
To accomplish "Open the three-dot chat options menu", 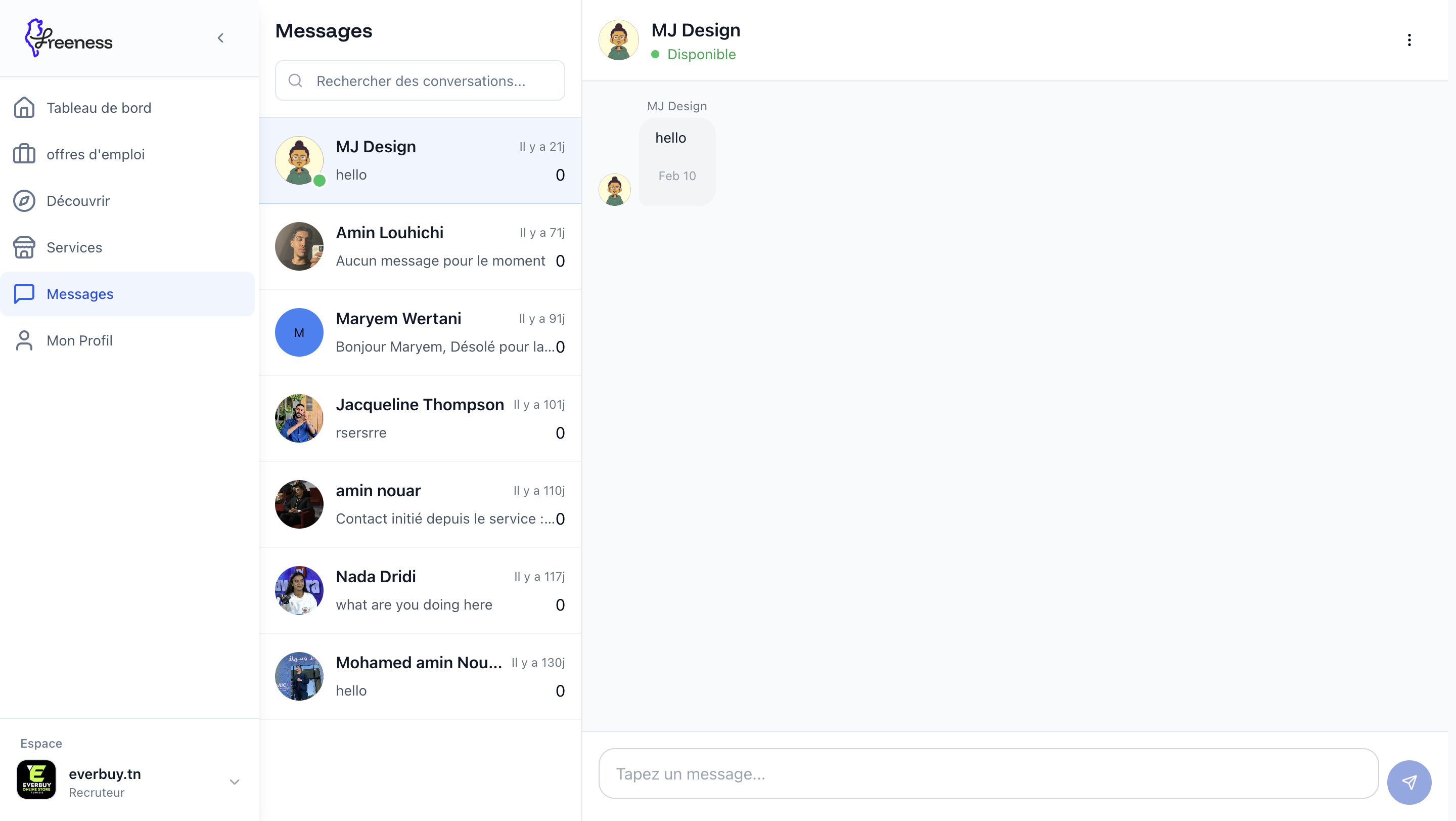I will [1409, 39].
